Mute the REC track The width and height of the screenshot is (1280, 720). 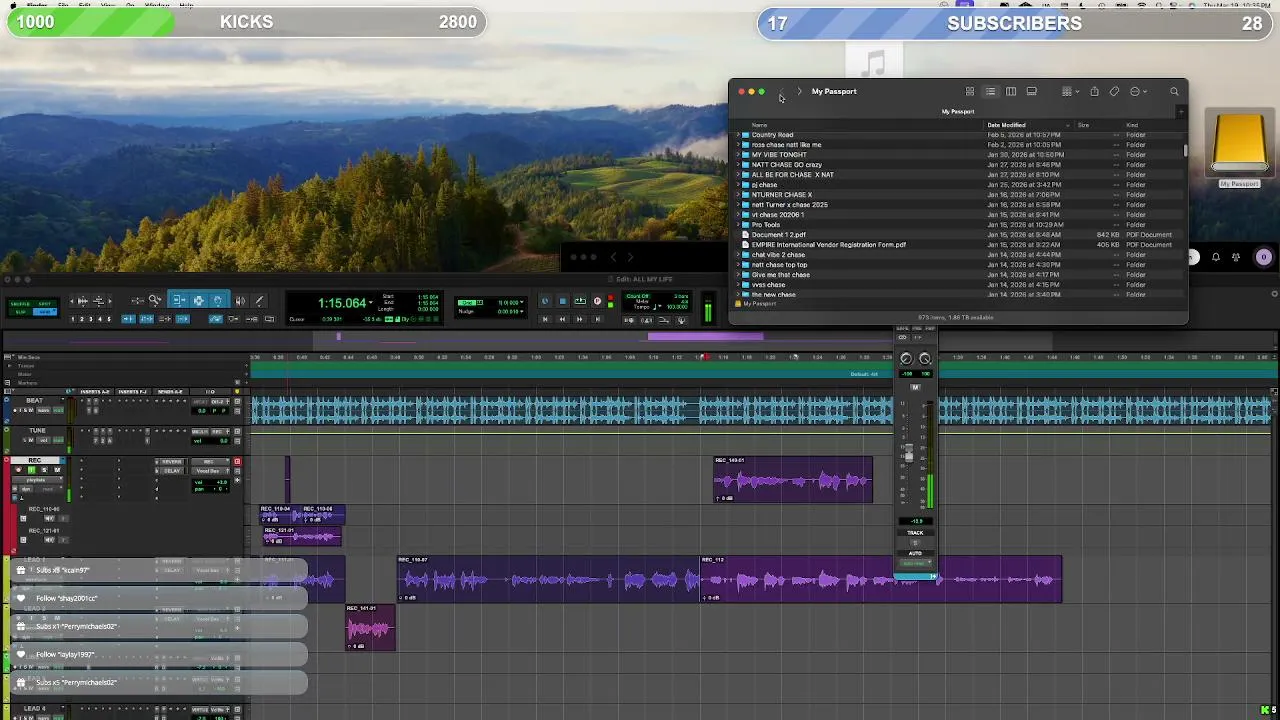point(57,470)
